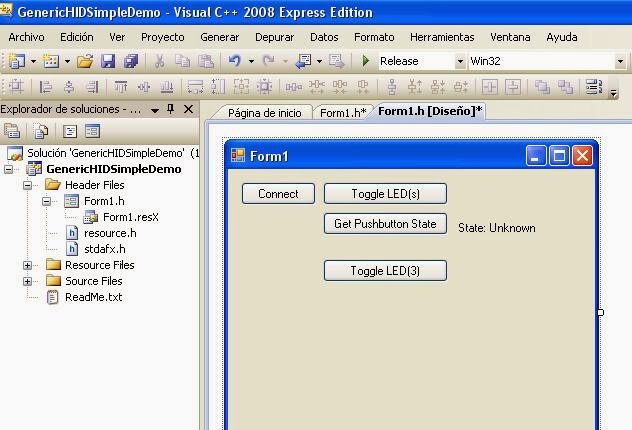Click Make Vertical Spacing Equal icon
This screenshot has height=430, width=632.
coord(392,87)
